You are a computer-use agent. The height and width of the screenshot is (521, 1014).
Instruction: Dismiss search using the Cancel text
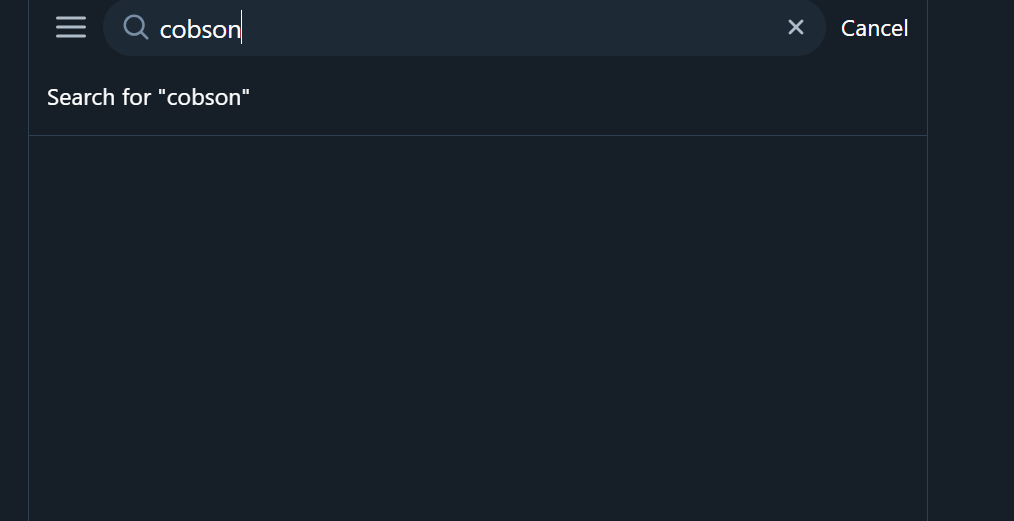(874, 28)
